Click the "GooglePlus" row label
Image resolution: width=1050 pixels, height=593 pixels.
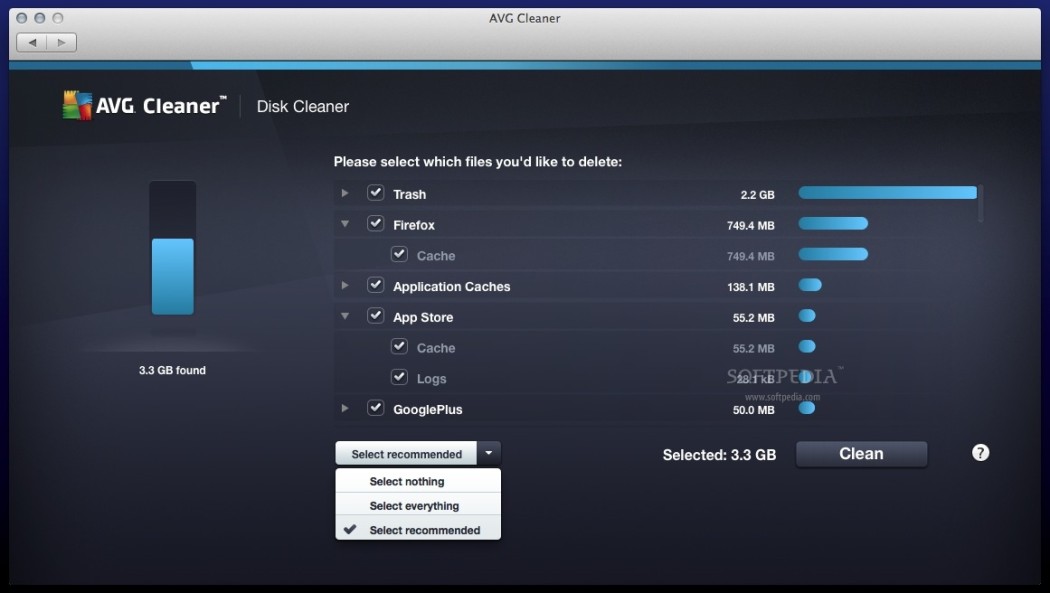[427, 410]
